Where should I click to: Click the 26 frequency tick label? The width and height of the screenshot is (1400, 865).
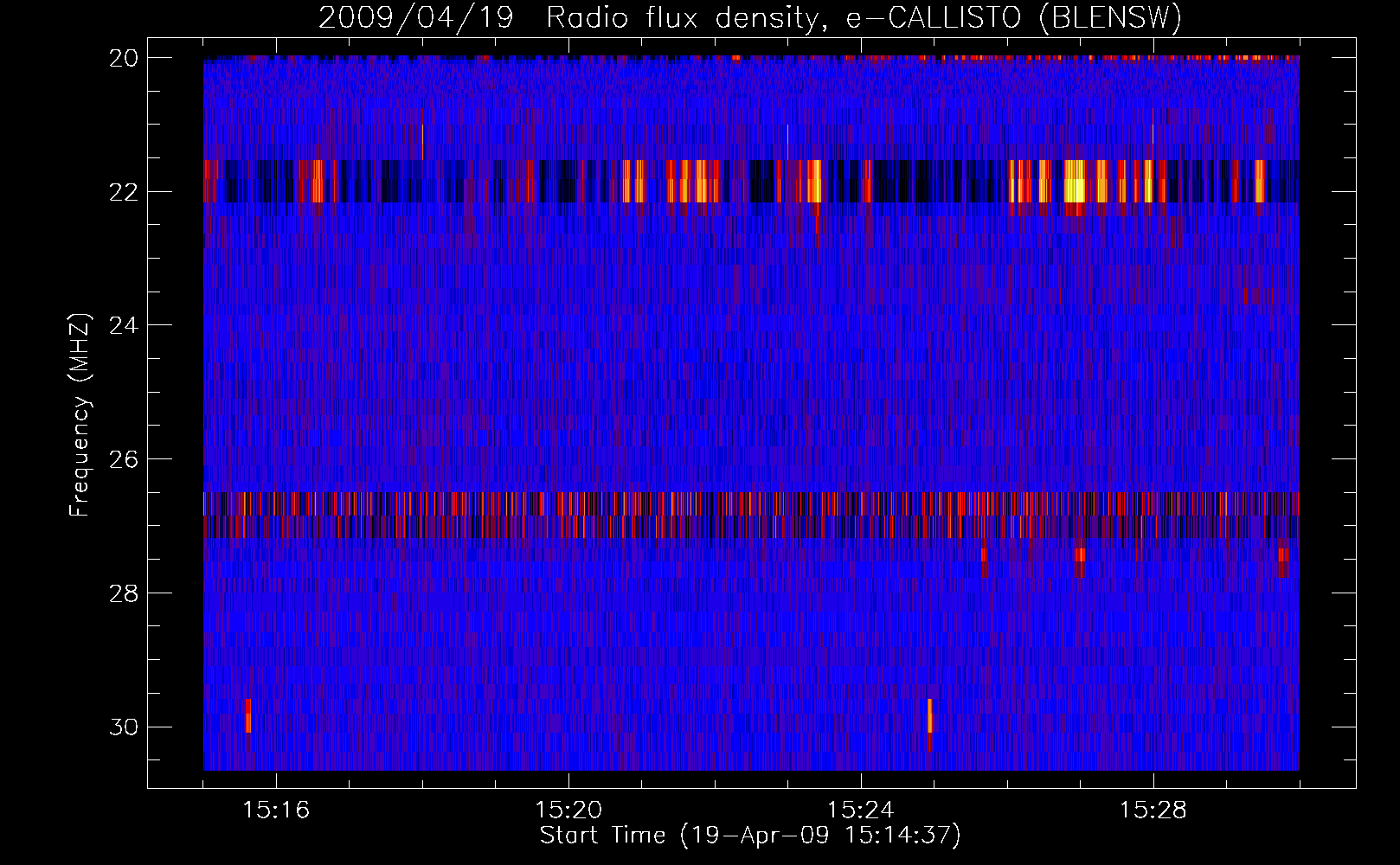point(124,459)
